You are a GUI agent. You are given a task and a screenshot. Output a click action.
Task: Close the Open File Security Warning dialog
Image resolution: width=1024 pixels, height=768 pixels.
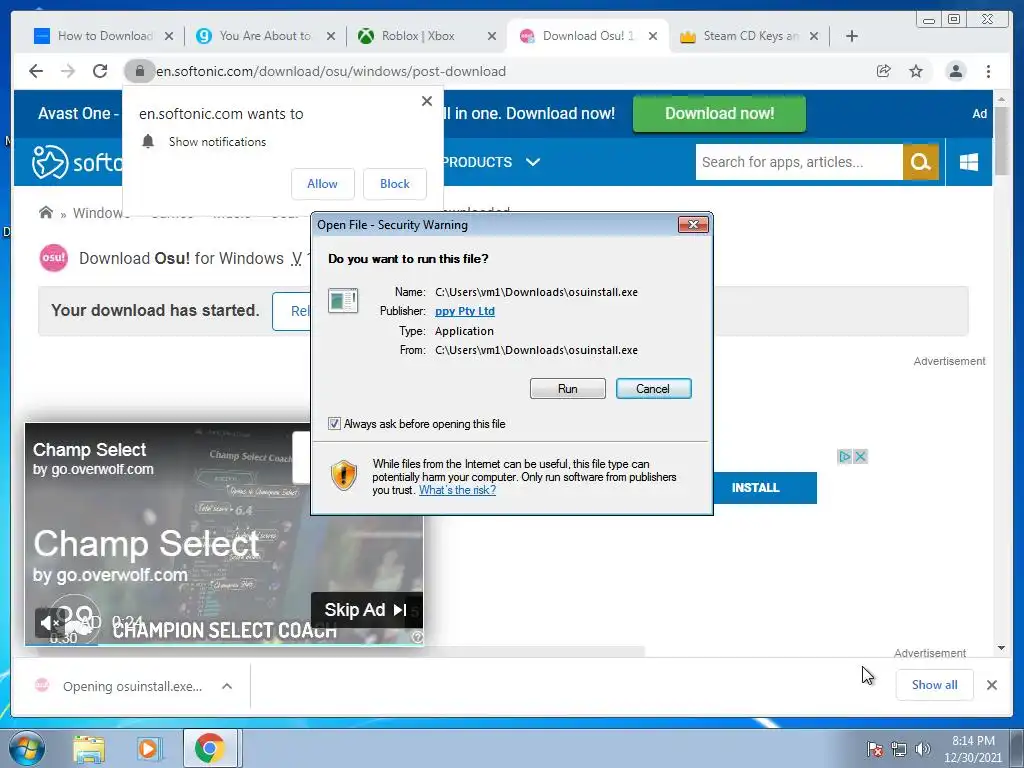(x=693, y=225)
